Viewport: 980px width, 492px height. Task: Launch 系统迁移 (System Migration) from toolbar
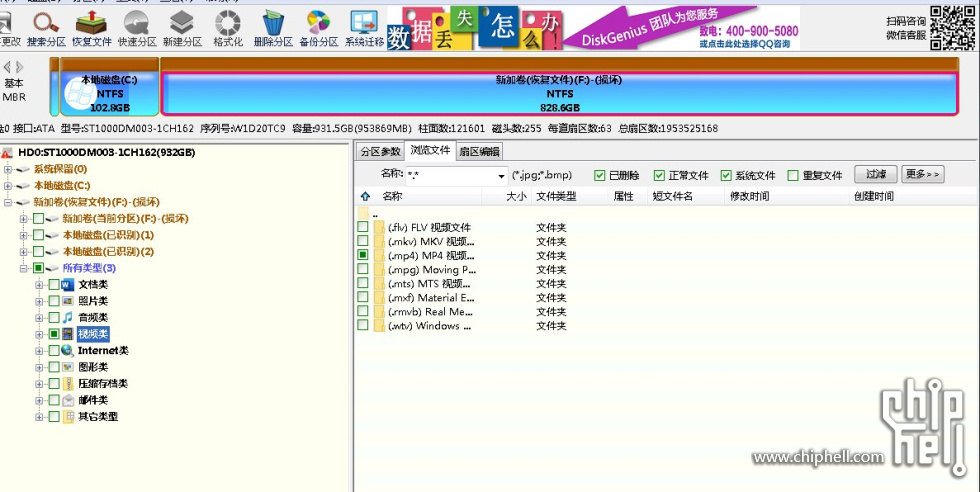tap(363, 28)
